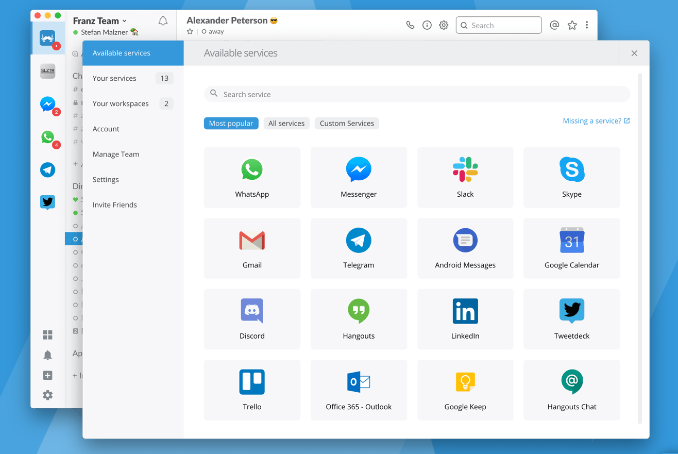Add the Skype service
Viewport: 678px width, 454px height.
(x=572, y=177)
